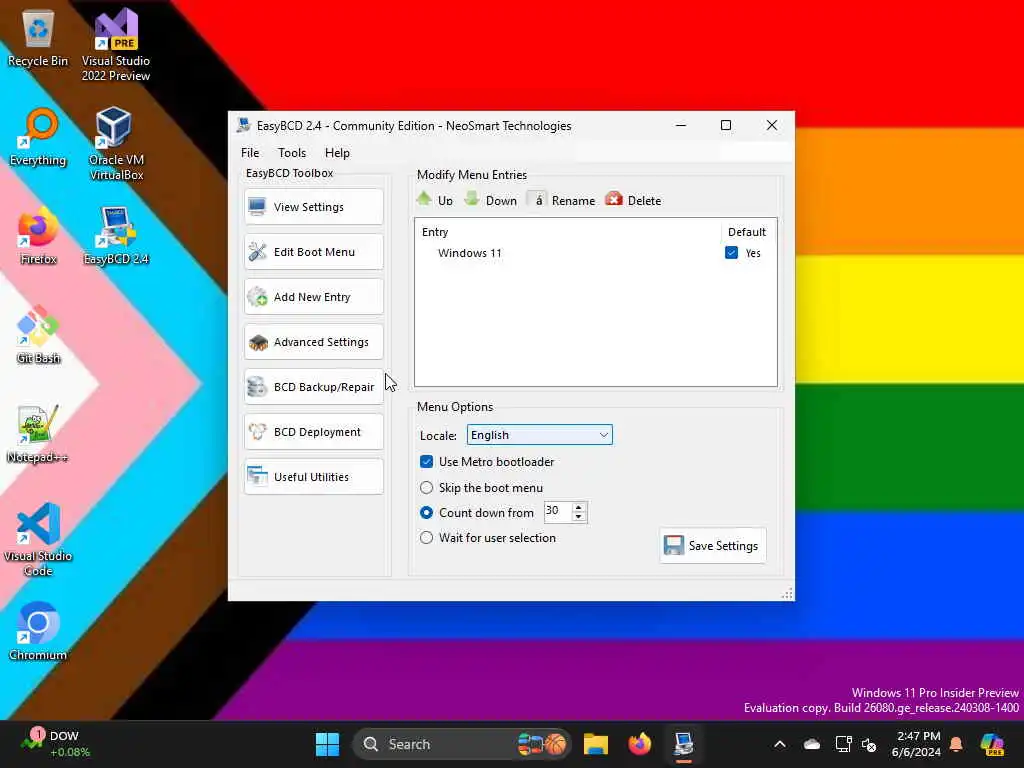Viewport: 1024px width, 768px height.
Task: Open Useful Utilities
Action: click(x=313, y=477)
